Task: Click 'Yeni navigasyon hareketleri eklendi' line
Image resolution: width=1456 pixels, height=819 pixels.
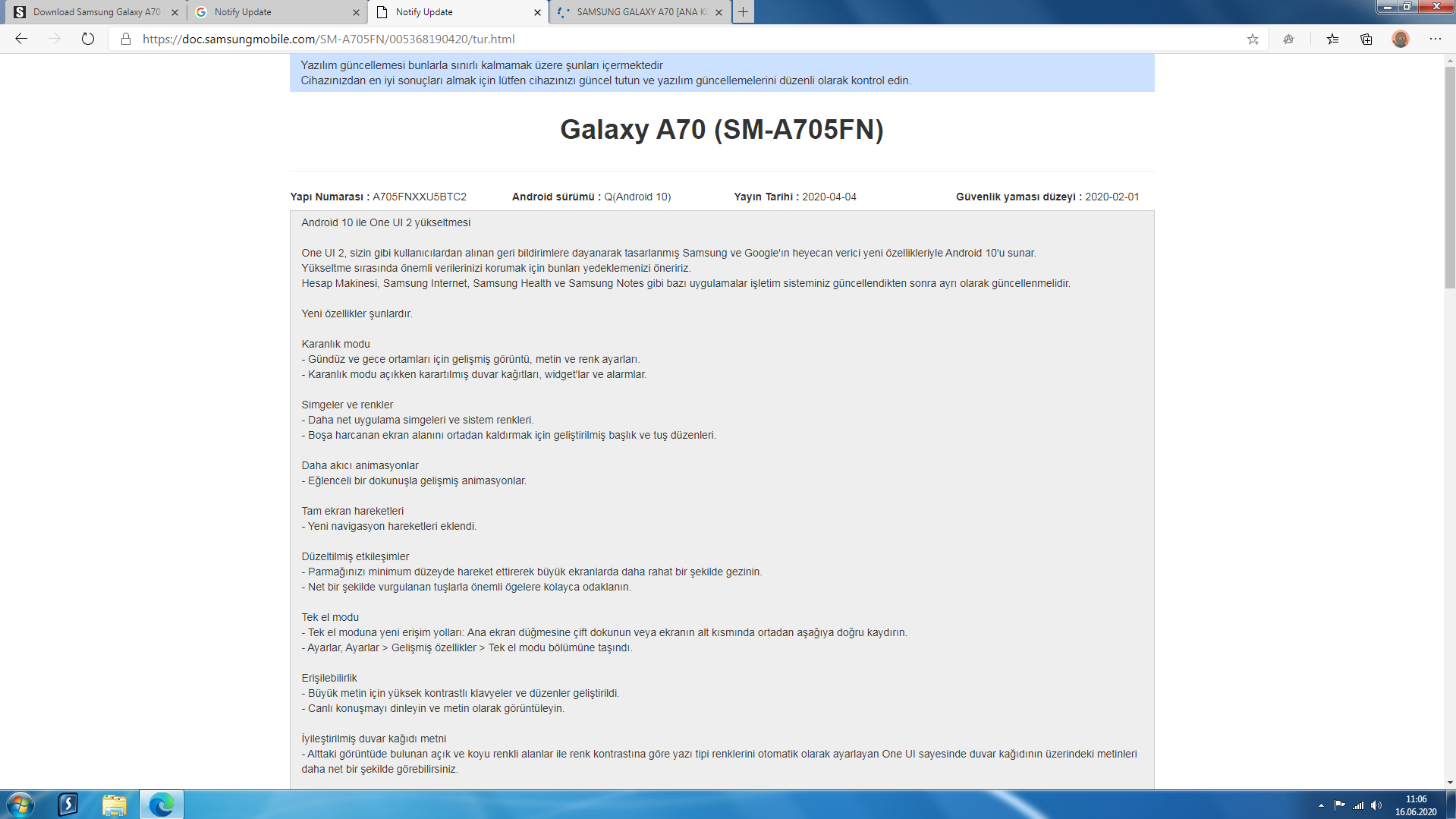Action: click(389, 526)
